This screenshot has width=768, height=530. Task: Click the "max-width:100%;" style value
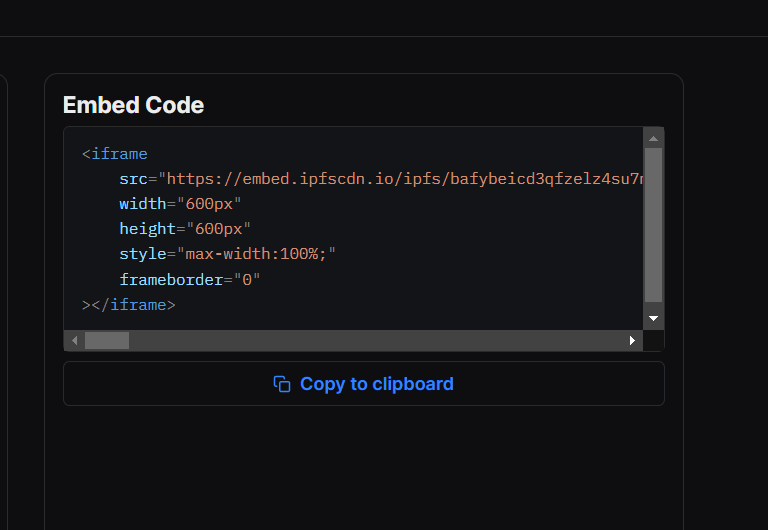pyautogui.click(x=255, y=254)
